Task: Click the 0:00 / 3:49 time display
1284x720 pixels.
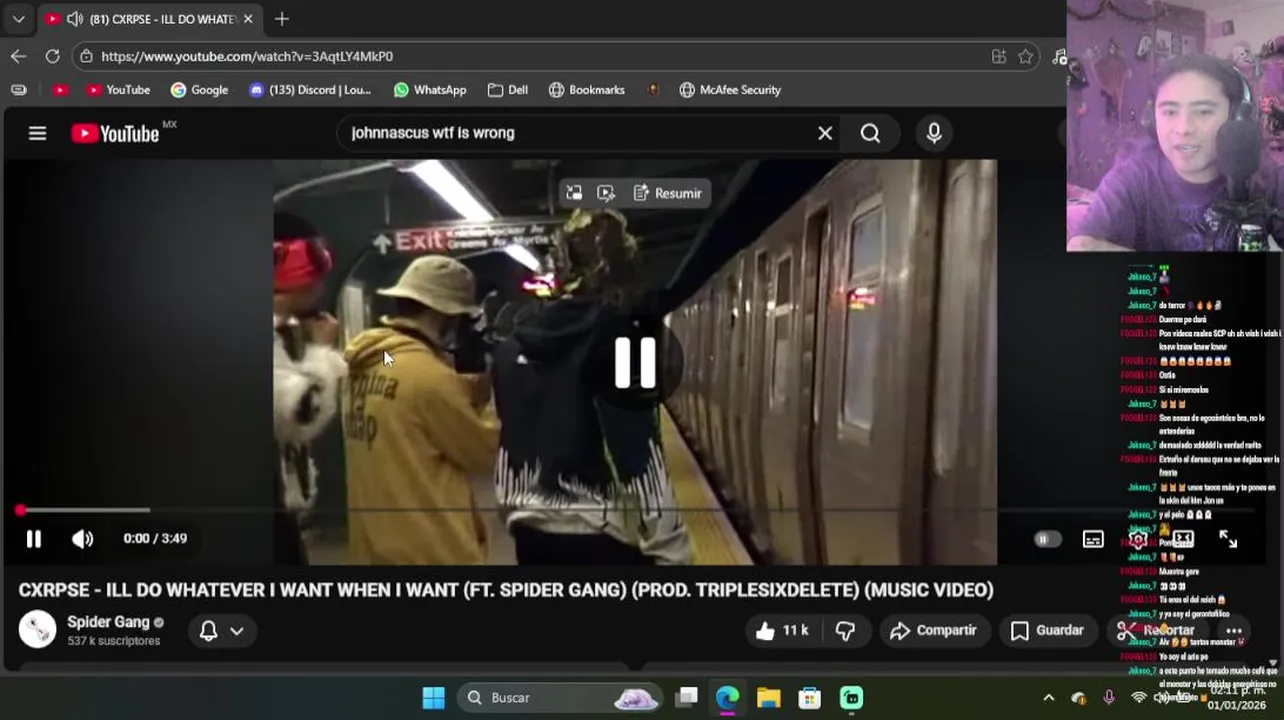Action: click(x=155, y=539)
